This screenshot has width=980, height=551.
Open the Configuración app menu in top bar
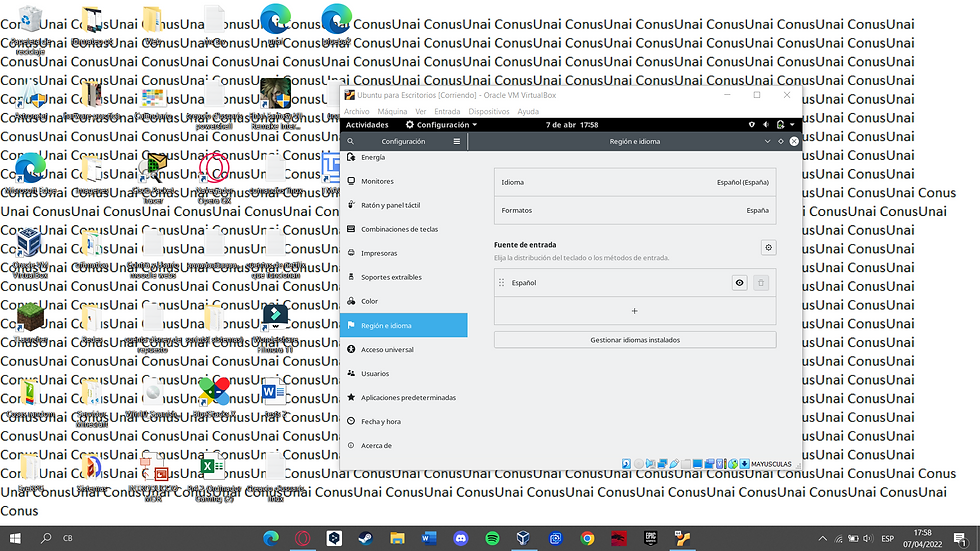click(441, 125)
